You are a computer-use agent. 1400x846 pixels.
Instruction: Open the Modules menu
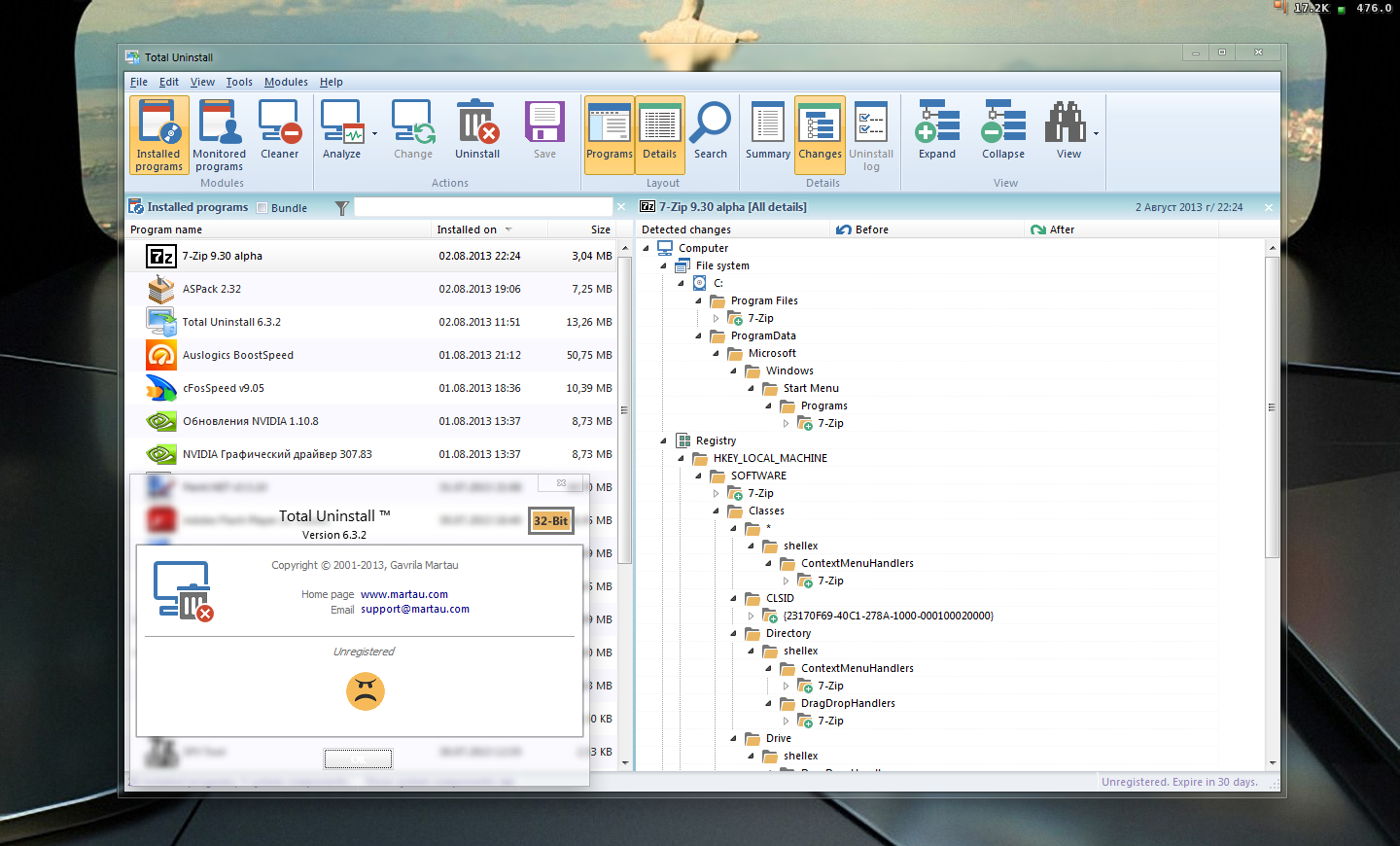(x=286, y=82)
